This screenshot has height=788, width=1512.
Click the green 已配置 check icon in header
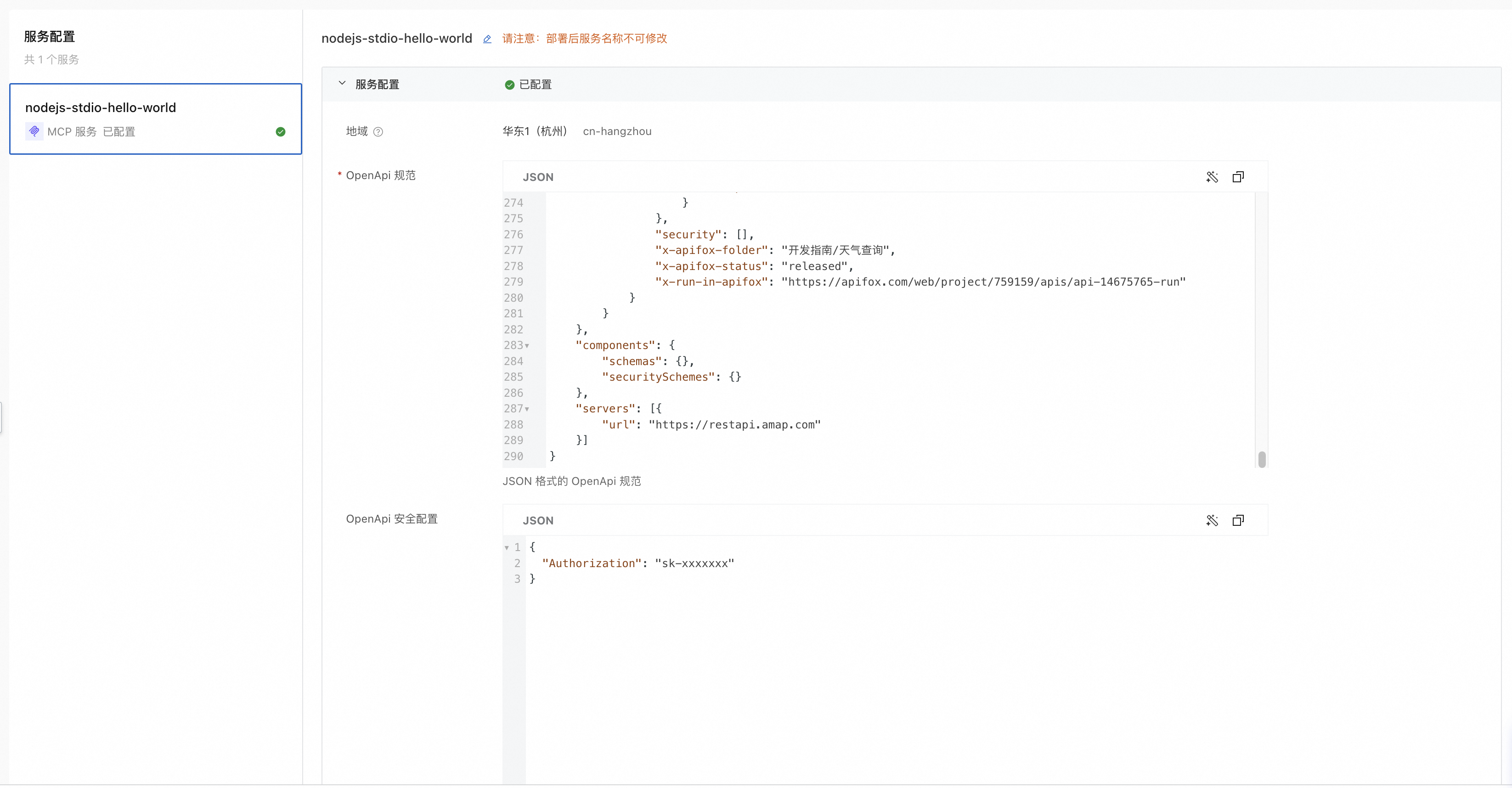pos(509,85)
